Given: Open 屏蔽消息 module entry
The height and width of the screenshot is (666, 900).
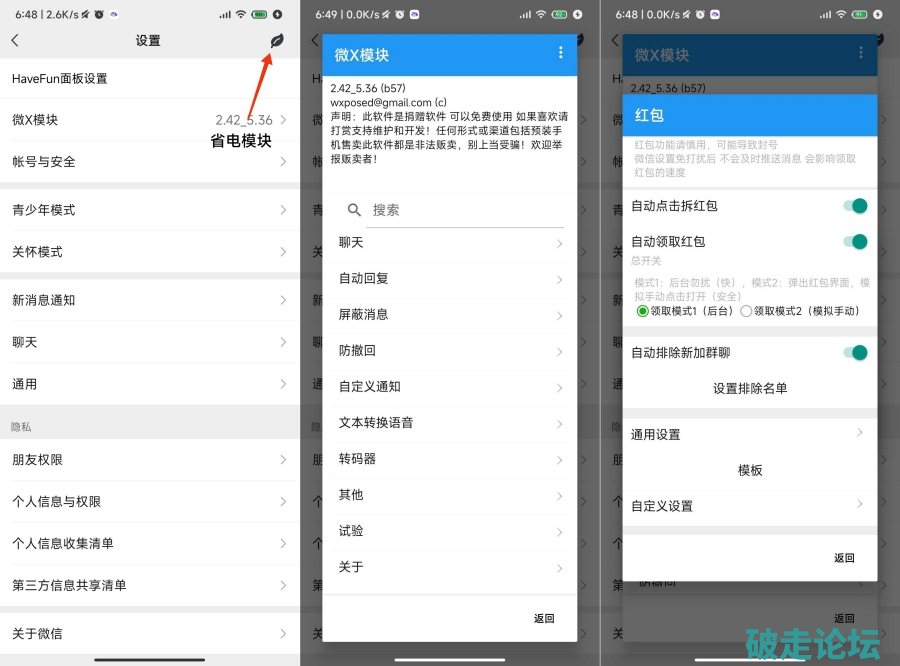Looking at the screenshot, I should (x=449, y=314).
